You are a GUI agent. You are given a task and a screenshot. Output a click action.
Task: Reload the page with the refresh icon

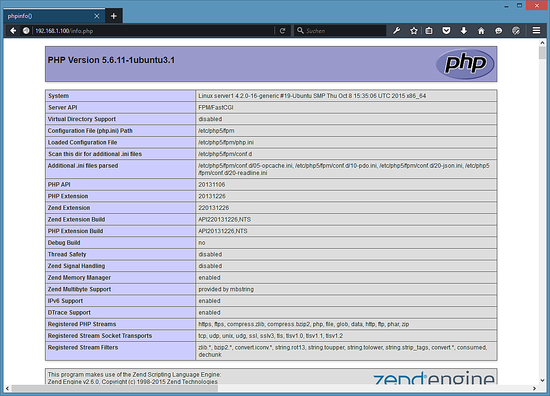(282, 31)
